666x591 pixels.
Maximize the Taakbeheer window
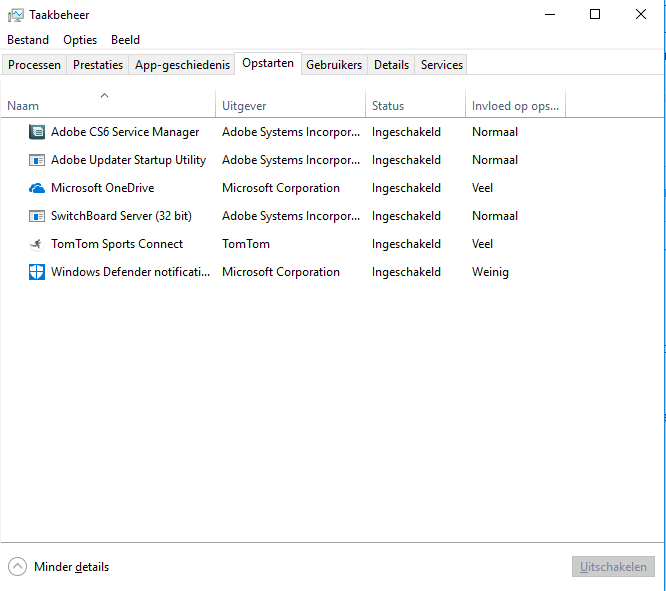pyautogui.click(x=595, y=14)
